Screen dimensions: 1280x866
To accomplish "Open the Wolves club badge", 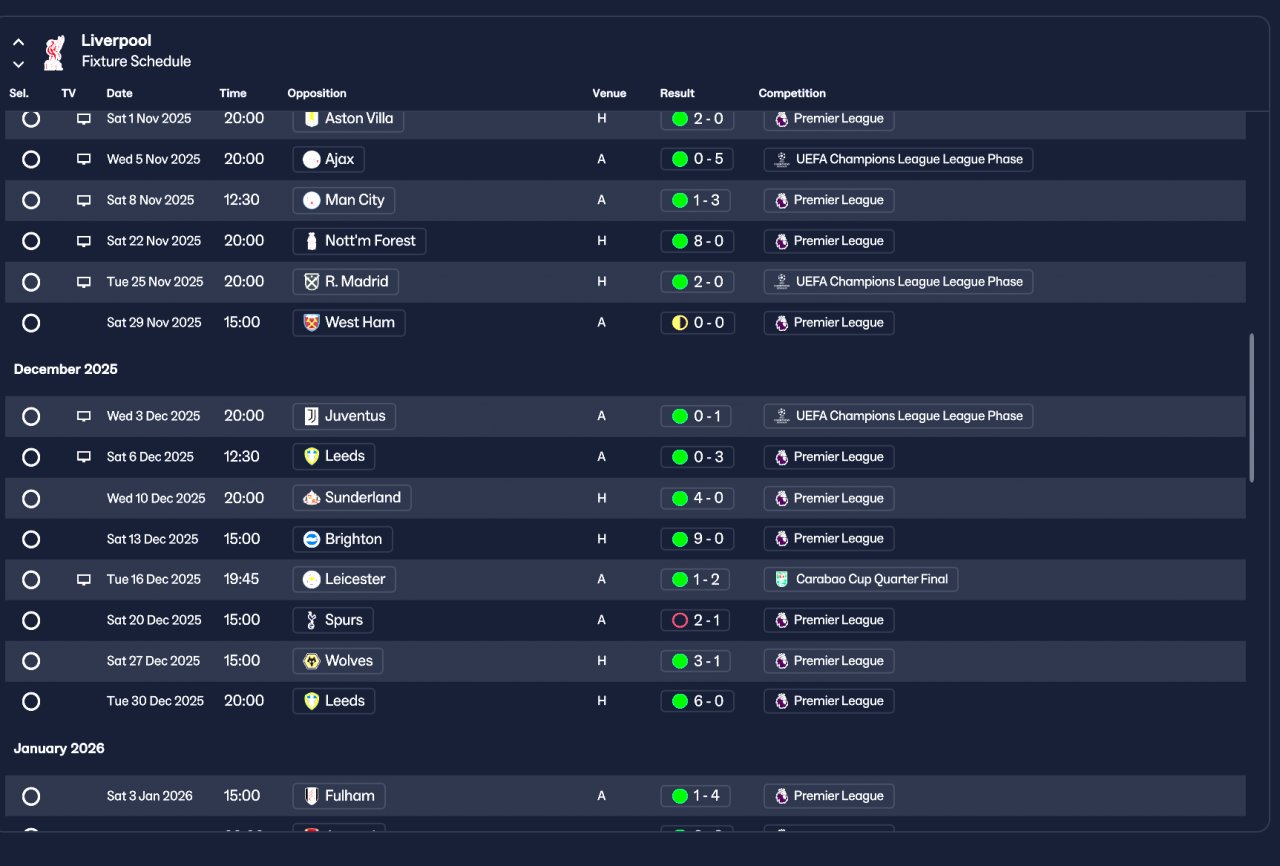I will pyautogui.click(x=312, y=661).
